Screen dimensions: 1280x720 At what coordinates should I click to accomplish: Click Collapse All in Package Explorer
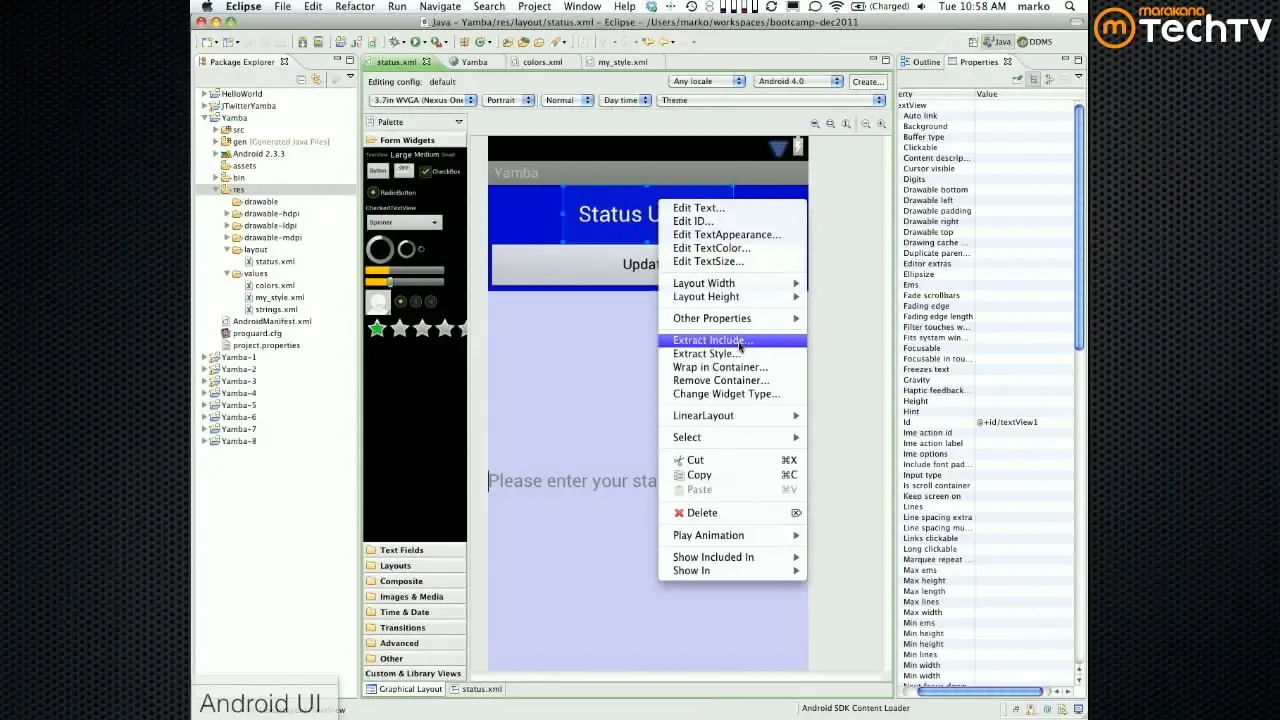[x=301, y=78]
